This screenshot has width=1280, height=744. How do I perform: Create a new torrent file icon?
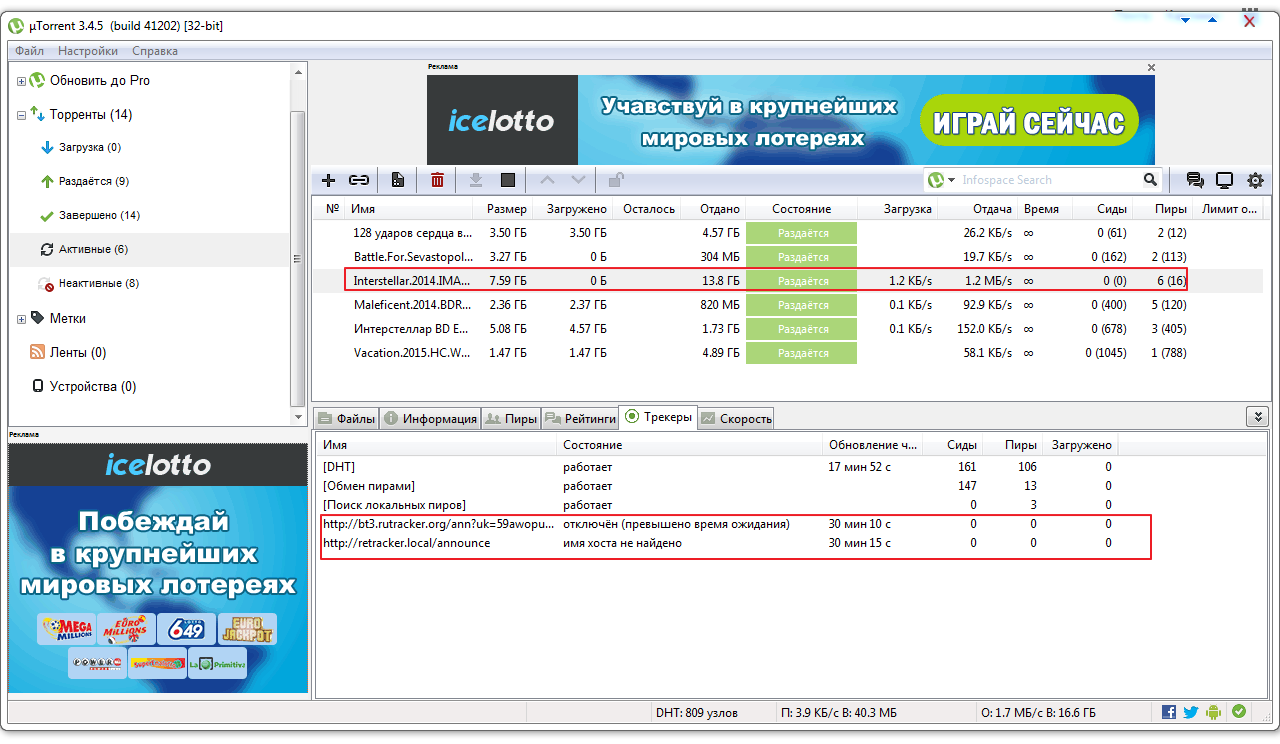(x=398, y=180)
